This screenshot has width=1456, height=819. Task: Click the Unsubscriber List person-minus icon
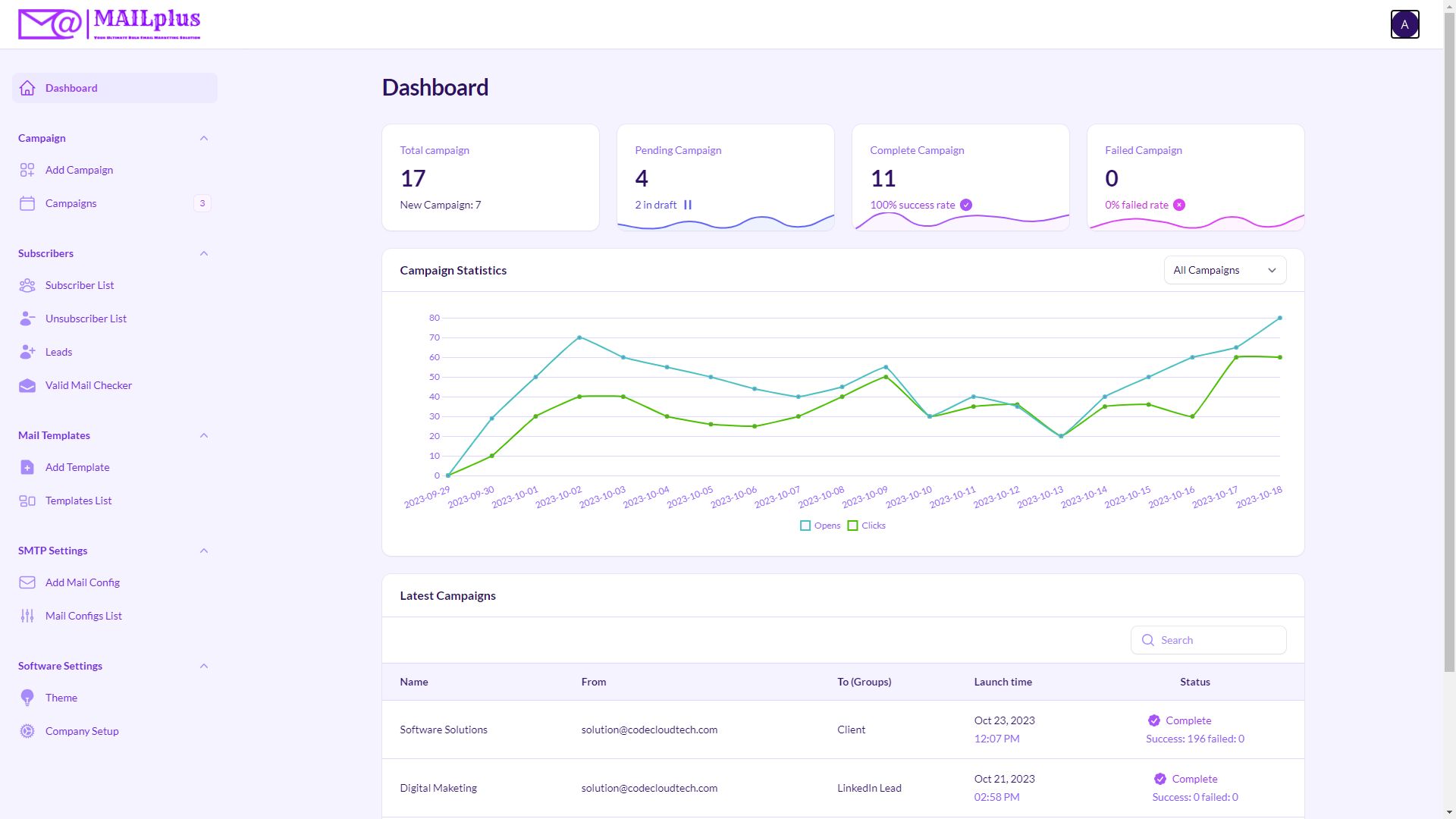click(x=27, y=318)
